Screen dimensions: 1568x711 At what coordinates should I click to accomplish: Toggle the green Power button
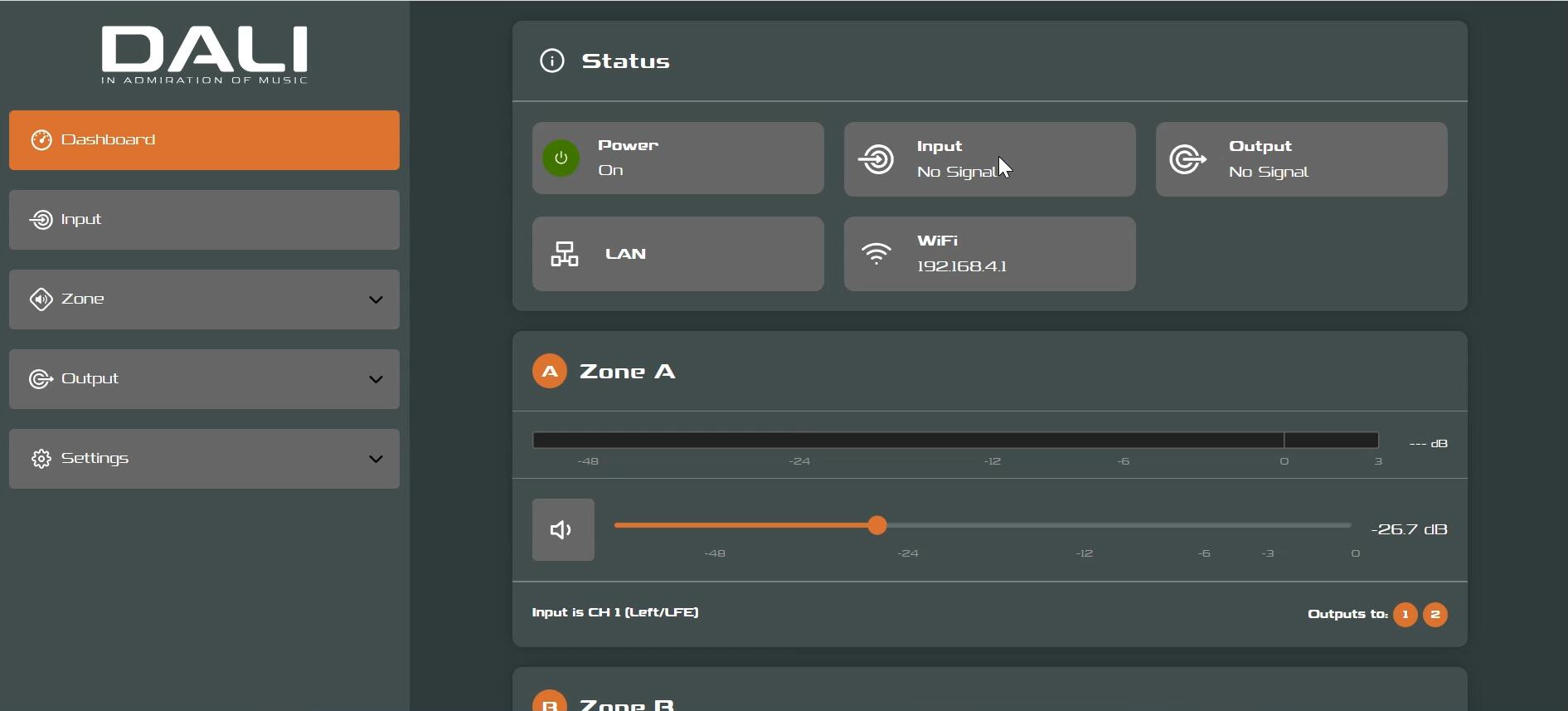point(561,158)
